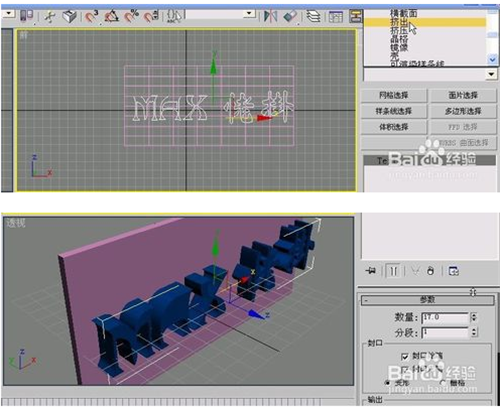Click the Pin Stack icon
The height and width of the screenshot is (407, 500).
point(370,271)
